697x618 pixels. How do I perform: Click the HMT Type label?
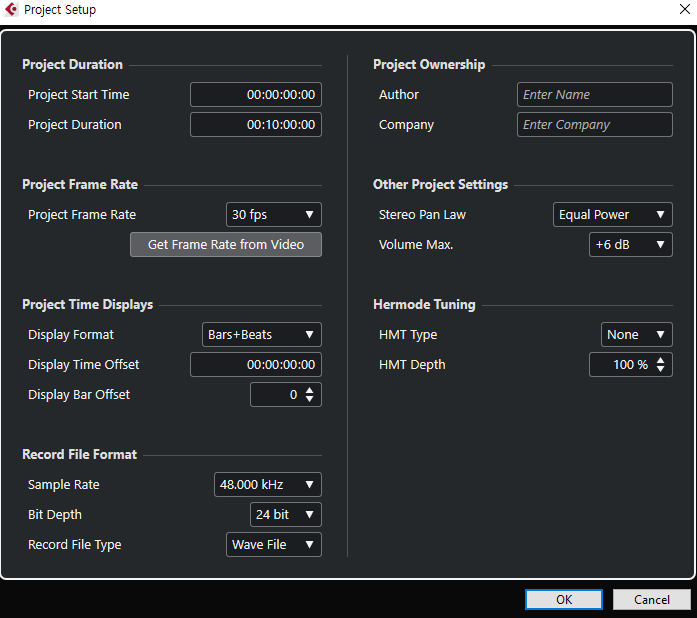click(408, 335)
